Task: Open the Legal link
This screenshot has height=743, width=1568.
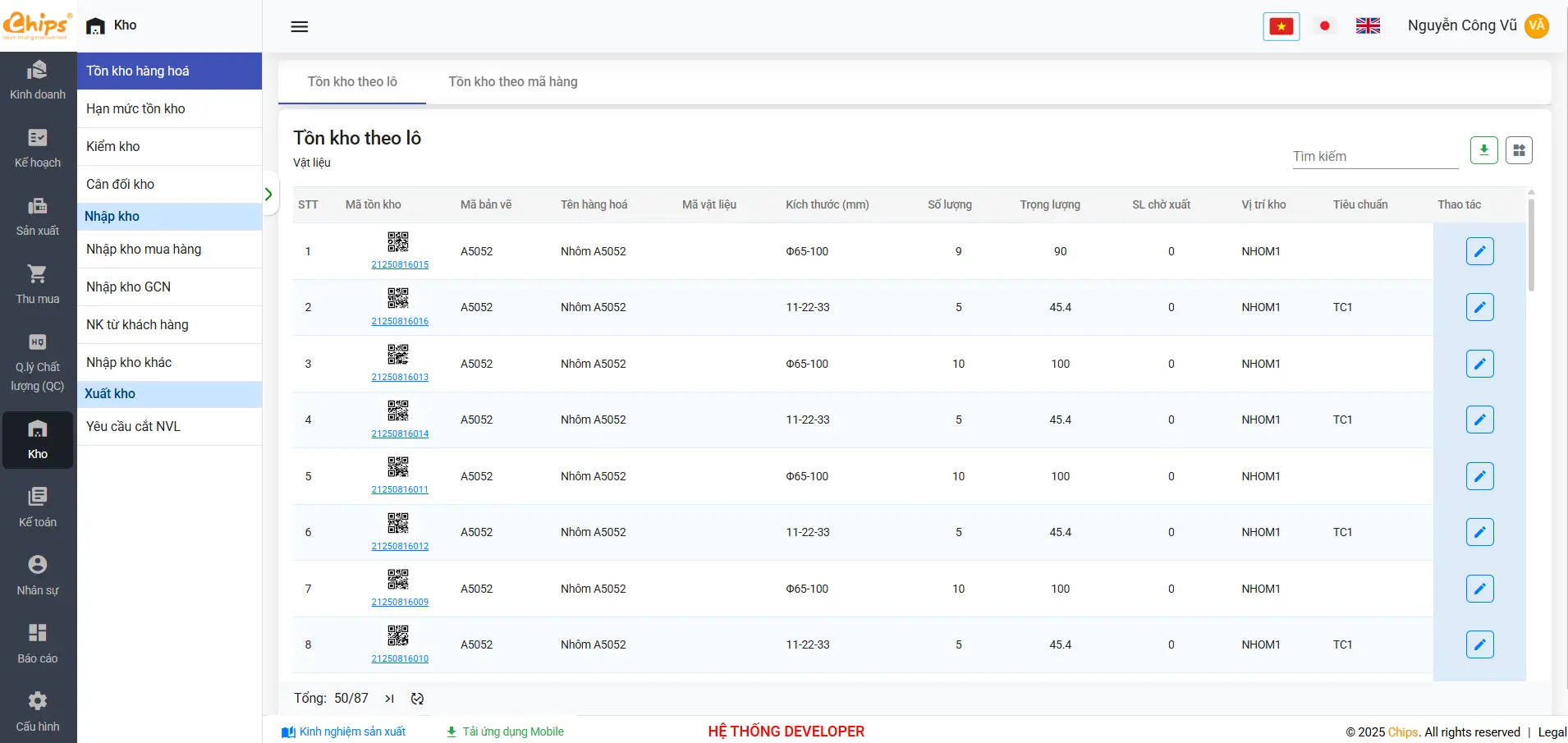Action: 1552,732
